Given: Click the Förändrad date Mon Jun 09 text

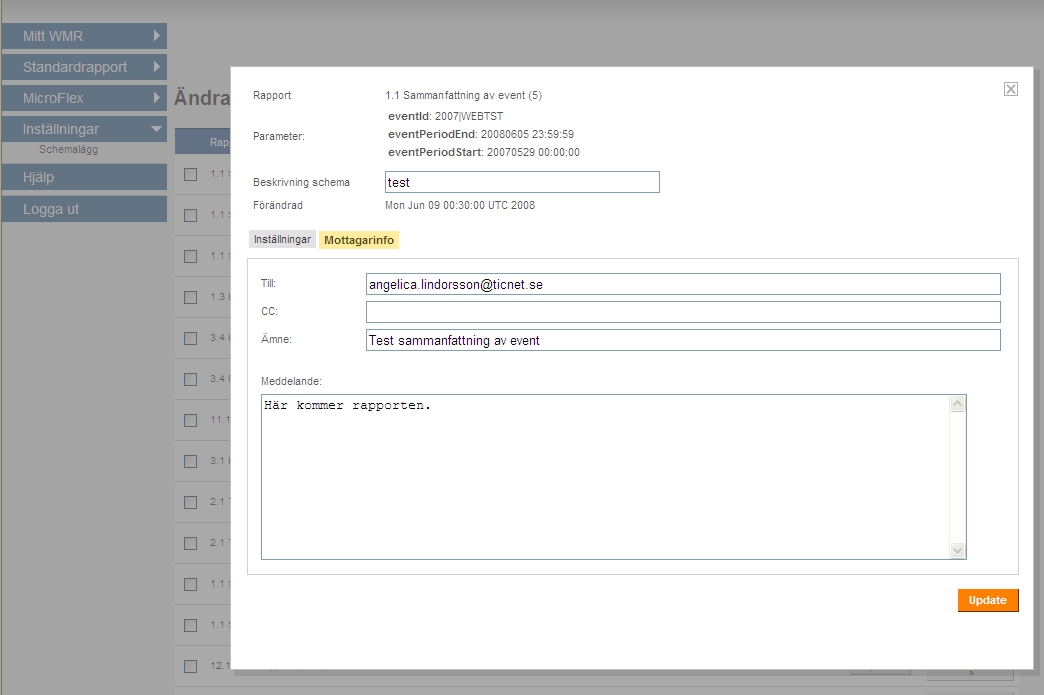Looking at the screenshot, I should point(459,205).
